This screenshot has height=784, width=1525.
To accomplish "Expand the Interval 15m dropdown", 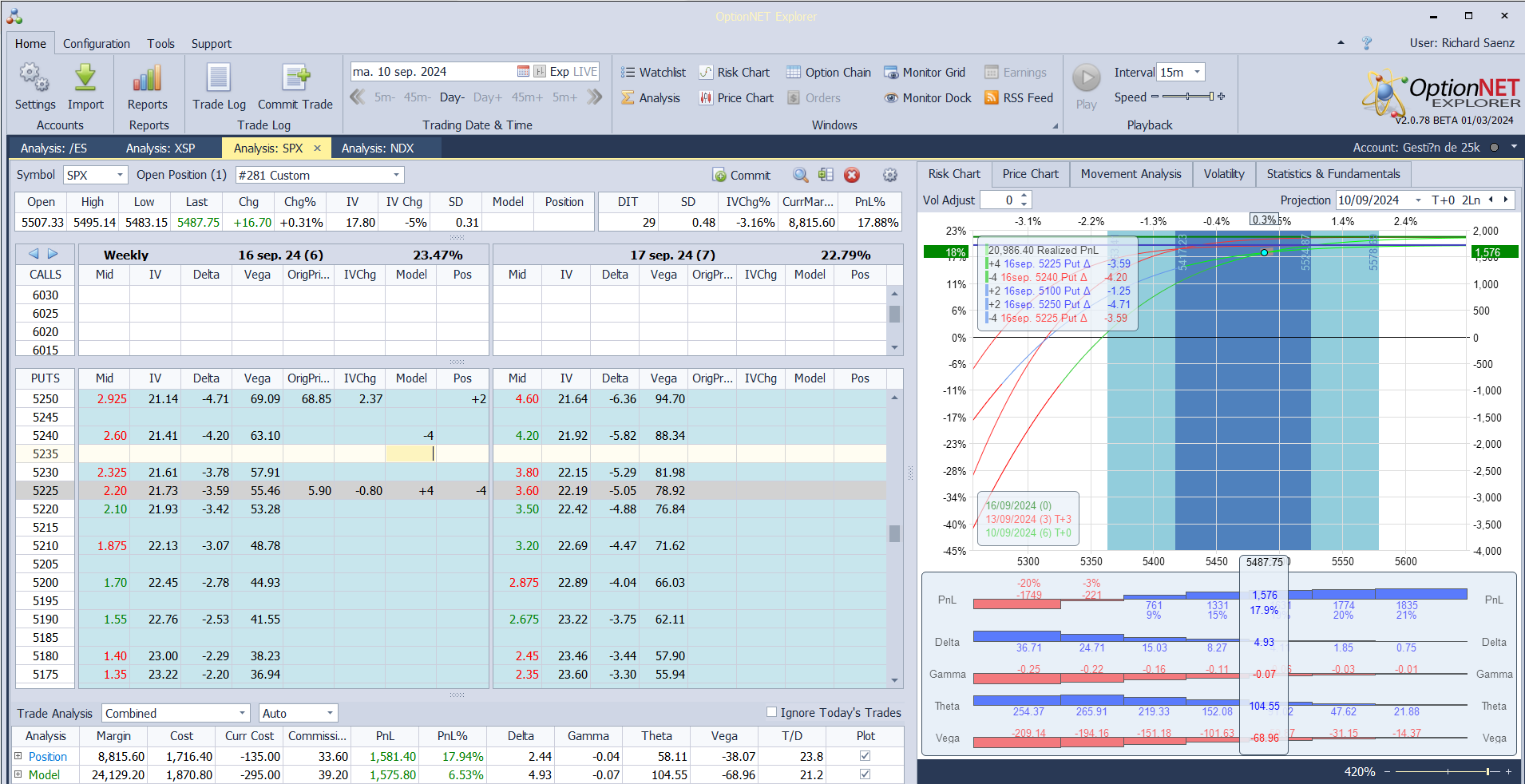I will click(x=1196, y=73).
